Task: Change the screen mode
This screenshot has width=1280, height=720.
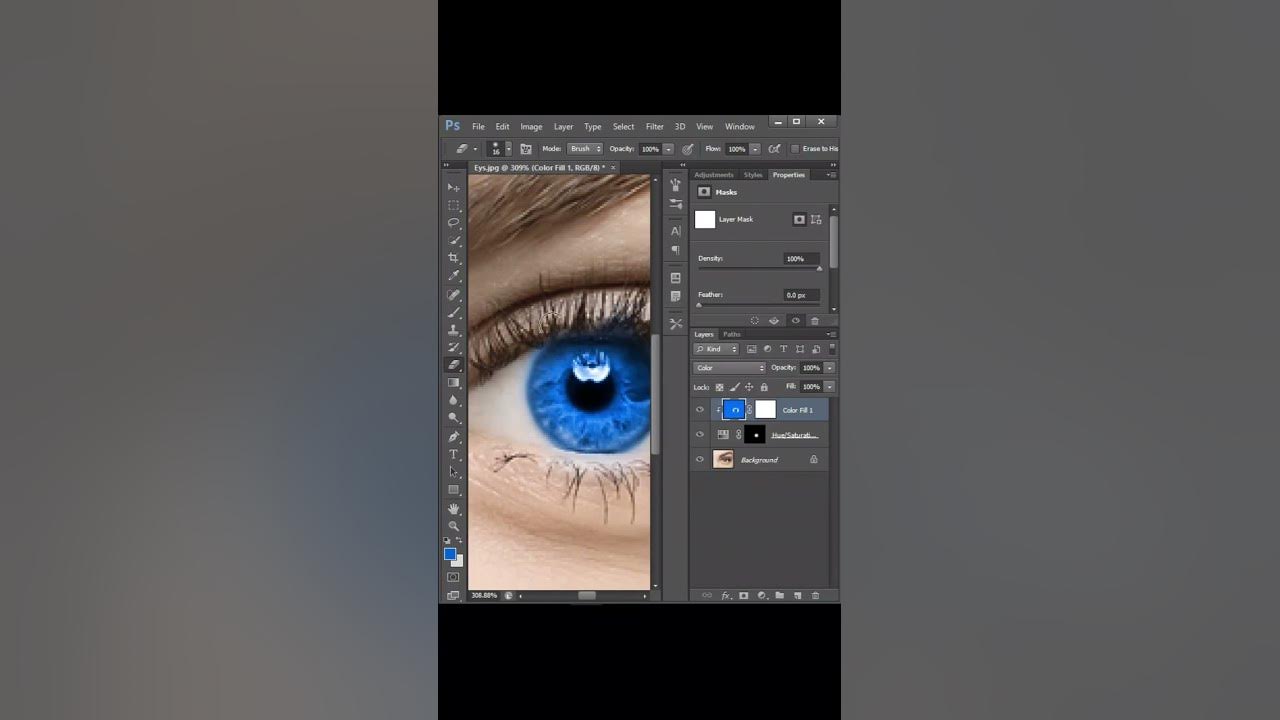Action: (453, 595)
